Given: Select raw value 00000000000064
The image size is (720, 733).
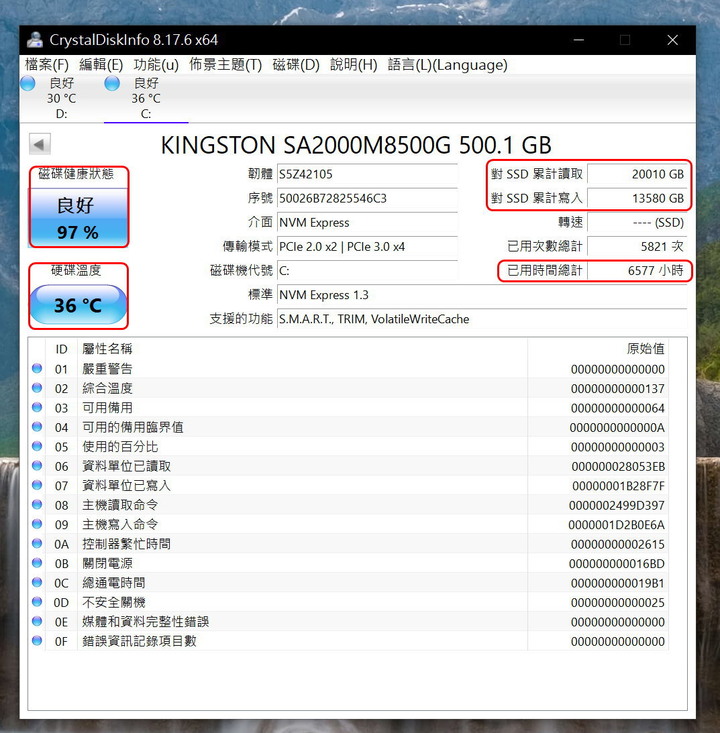Looking at the screenshot, I should click(x=618, y=408).
